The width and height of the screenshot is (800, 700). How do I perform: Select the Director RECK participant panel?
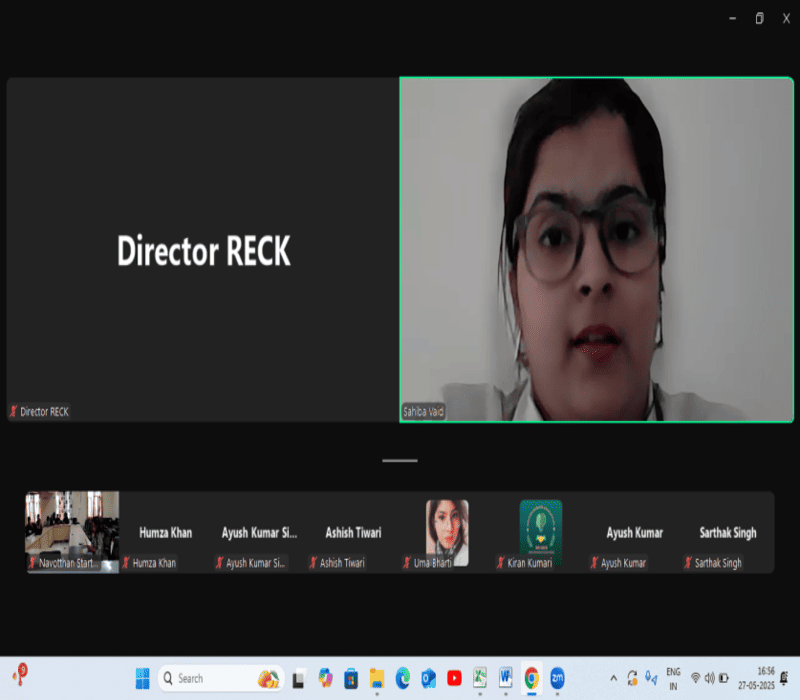point(203,250)
